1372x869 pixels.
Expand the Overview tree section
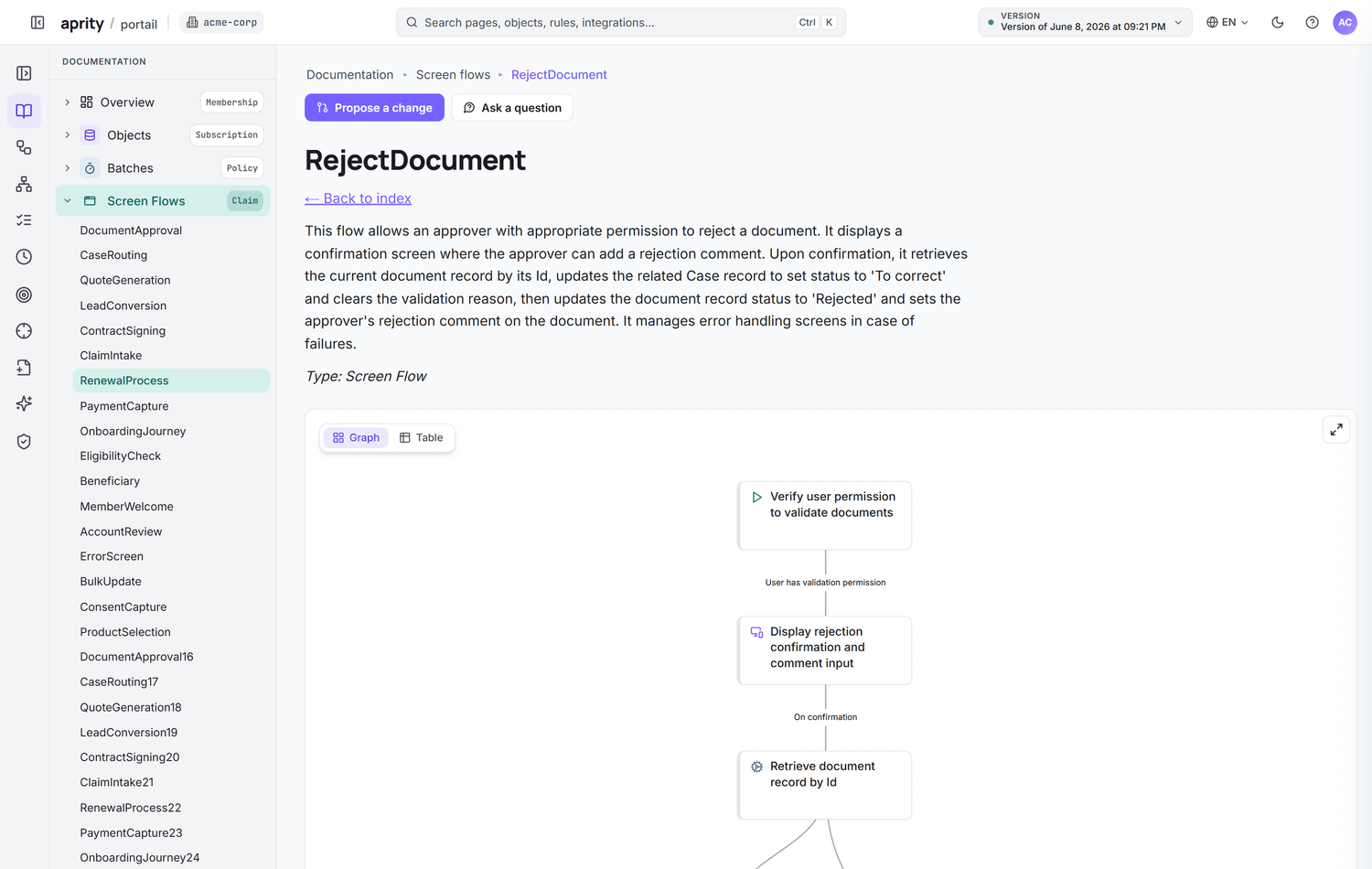point(67,102)
